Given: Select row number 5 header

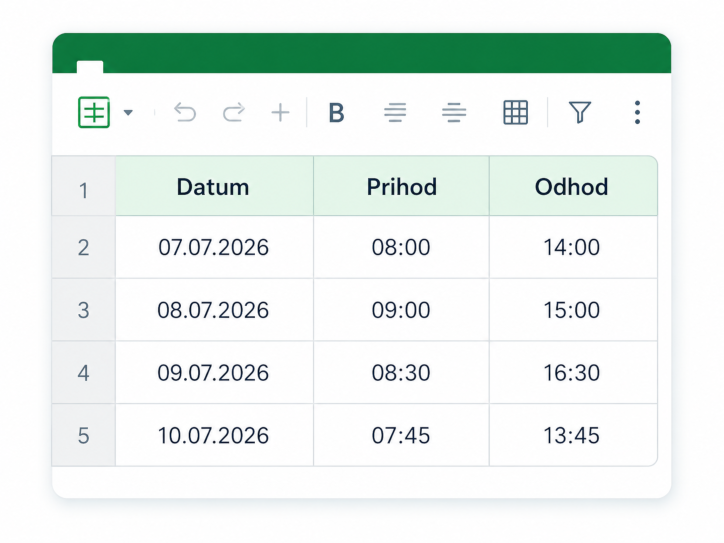Looking at the screenshot, I should (84, 435).
